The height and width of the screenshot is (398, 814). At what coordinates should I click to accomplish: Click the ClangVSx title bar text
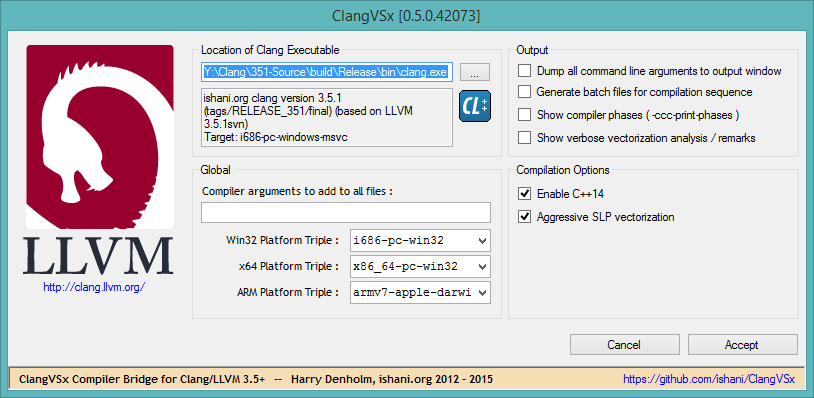tap(406, 16)
